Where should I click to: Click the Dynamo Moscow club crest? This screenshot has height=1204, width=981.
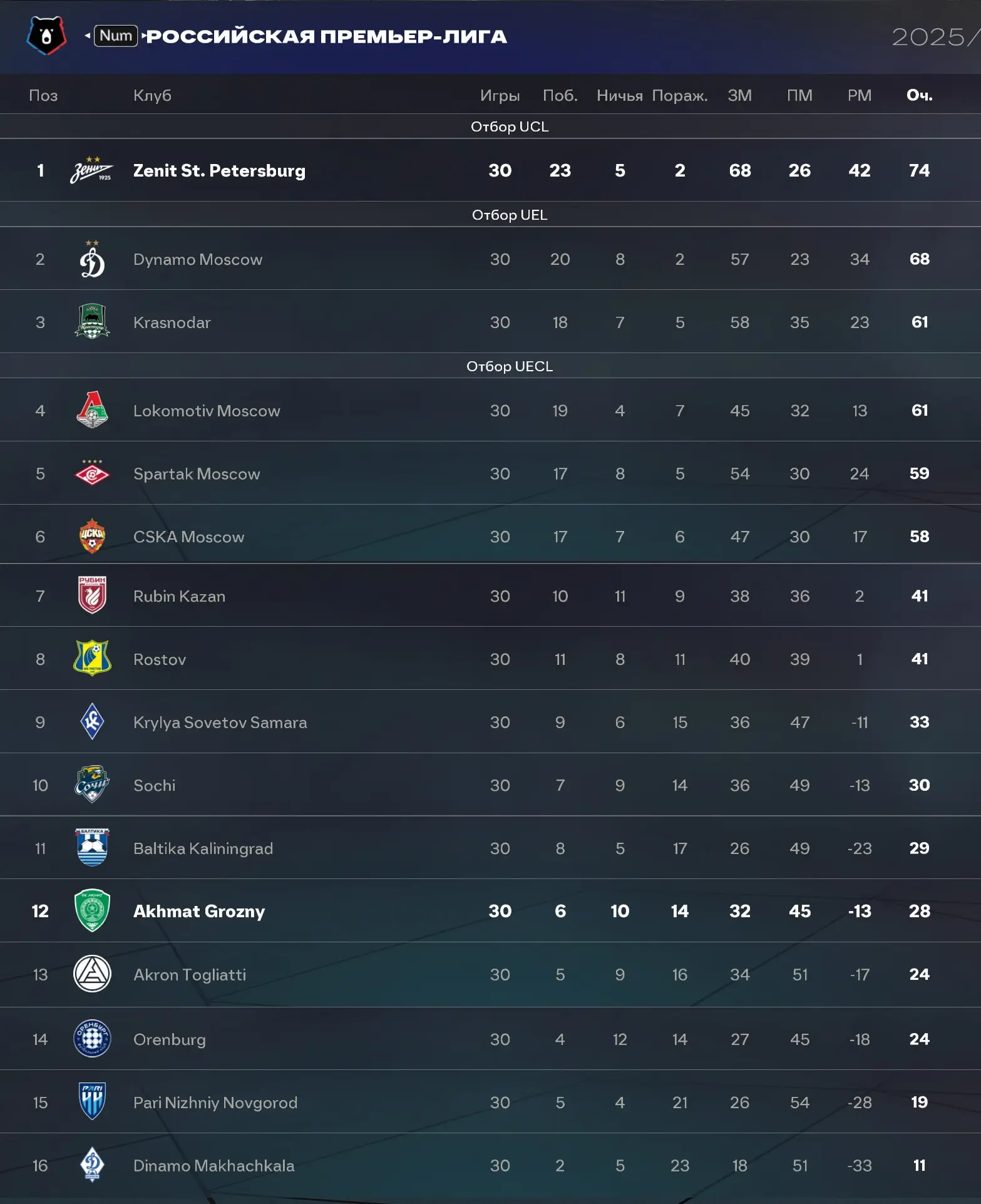tap(92, 259)
